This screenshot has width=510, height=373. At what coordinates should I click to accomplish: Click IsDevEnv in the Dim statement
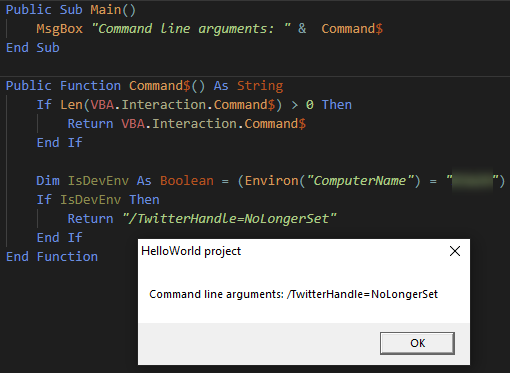[x=98, y=181]
